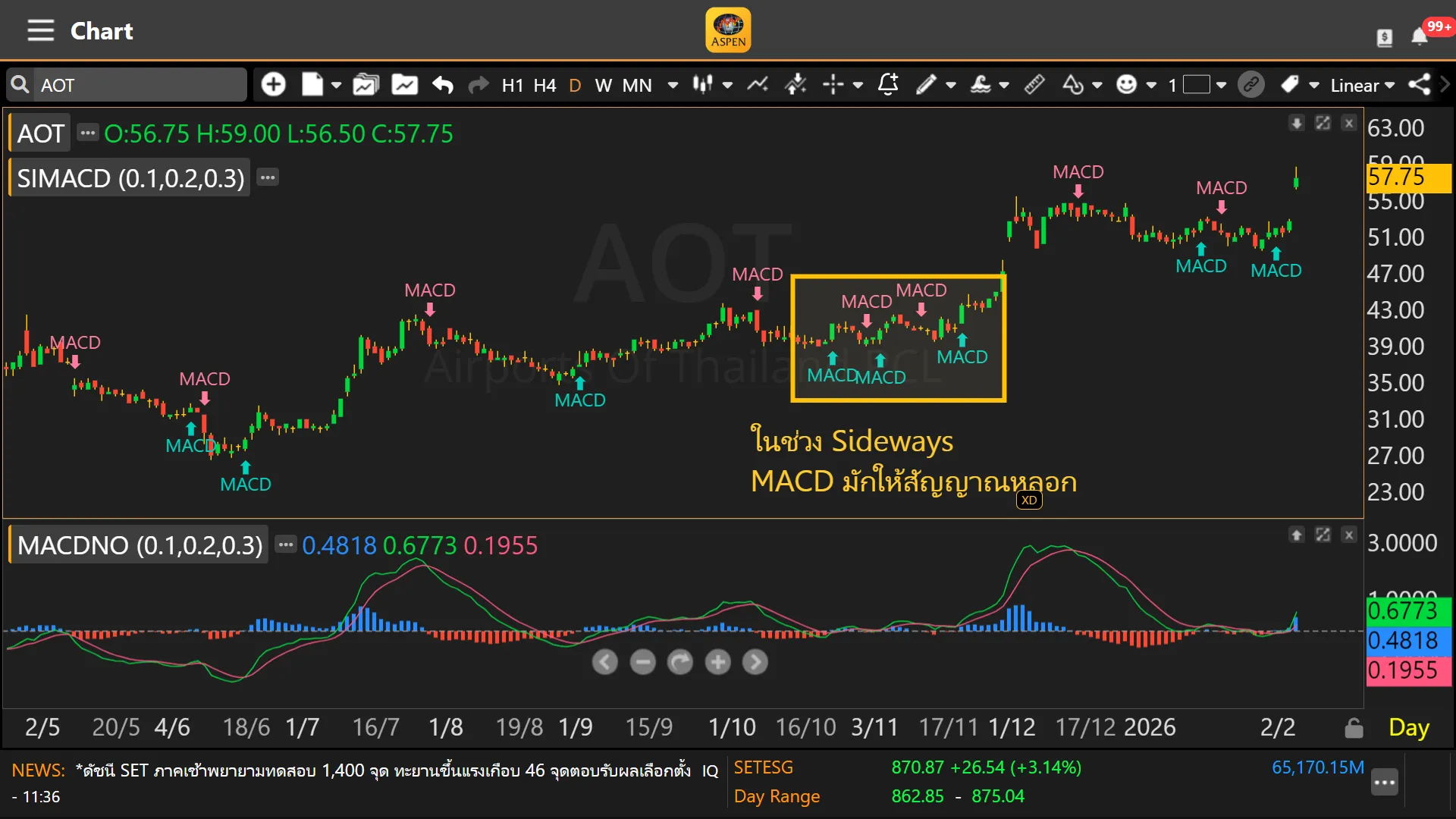Open chart type candlestick dropdown arrow
The image size is (1456, 819).
coord(727,85)
